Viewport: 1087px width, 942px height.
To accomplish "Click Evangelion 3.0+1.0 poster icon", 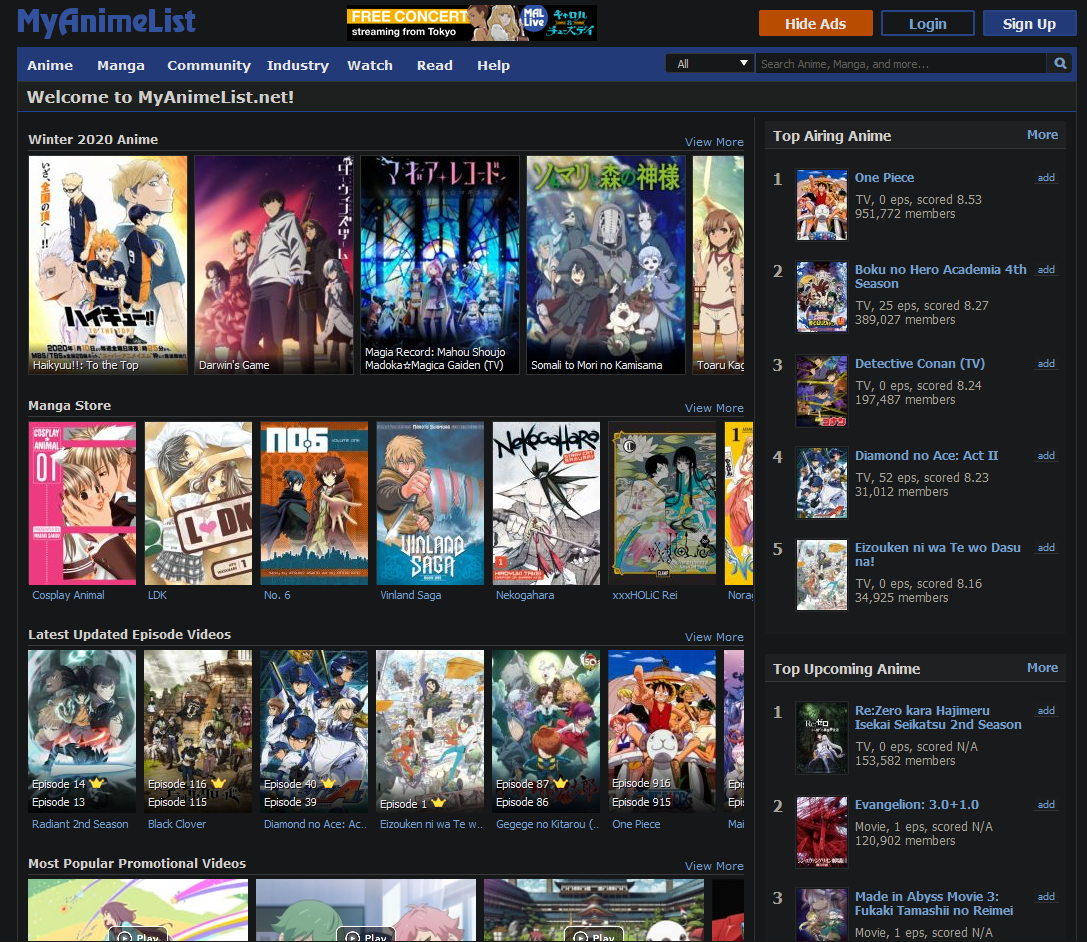I will pos(822,832).
